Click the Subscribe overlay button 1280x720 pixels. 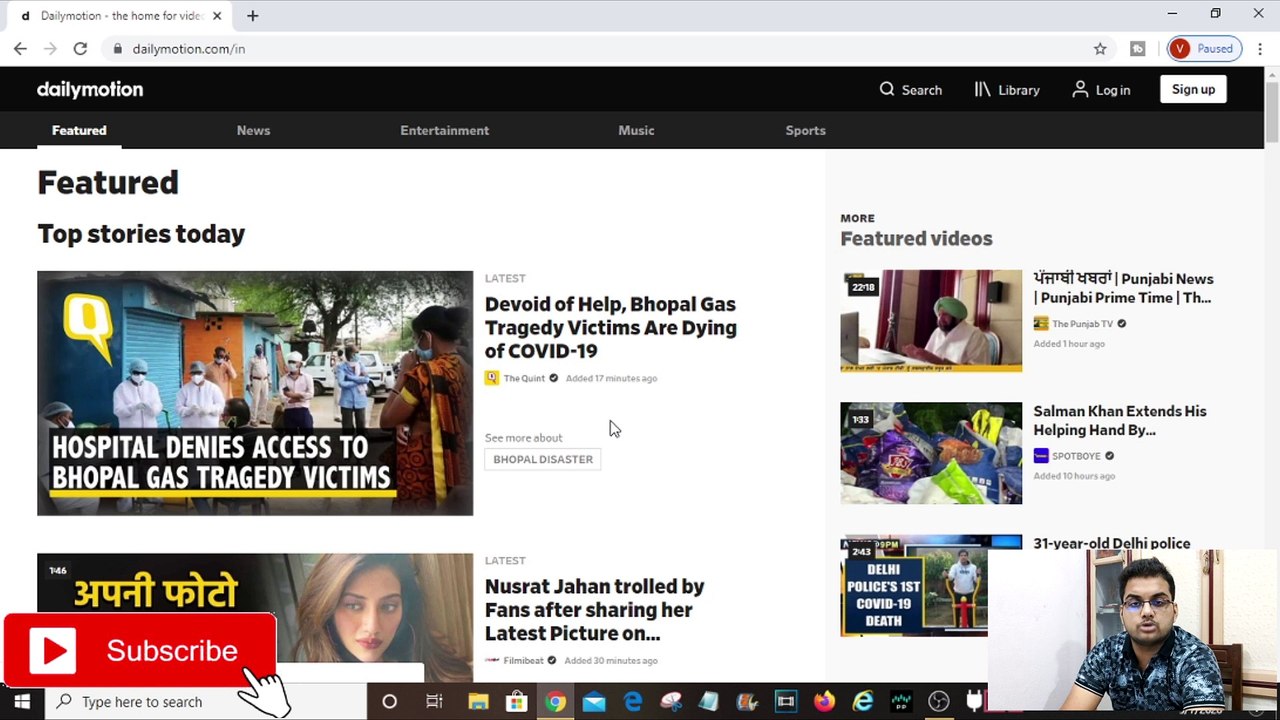(140, 650)
